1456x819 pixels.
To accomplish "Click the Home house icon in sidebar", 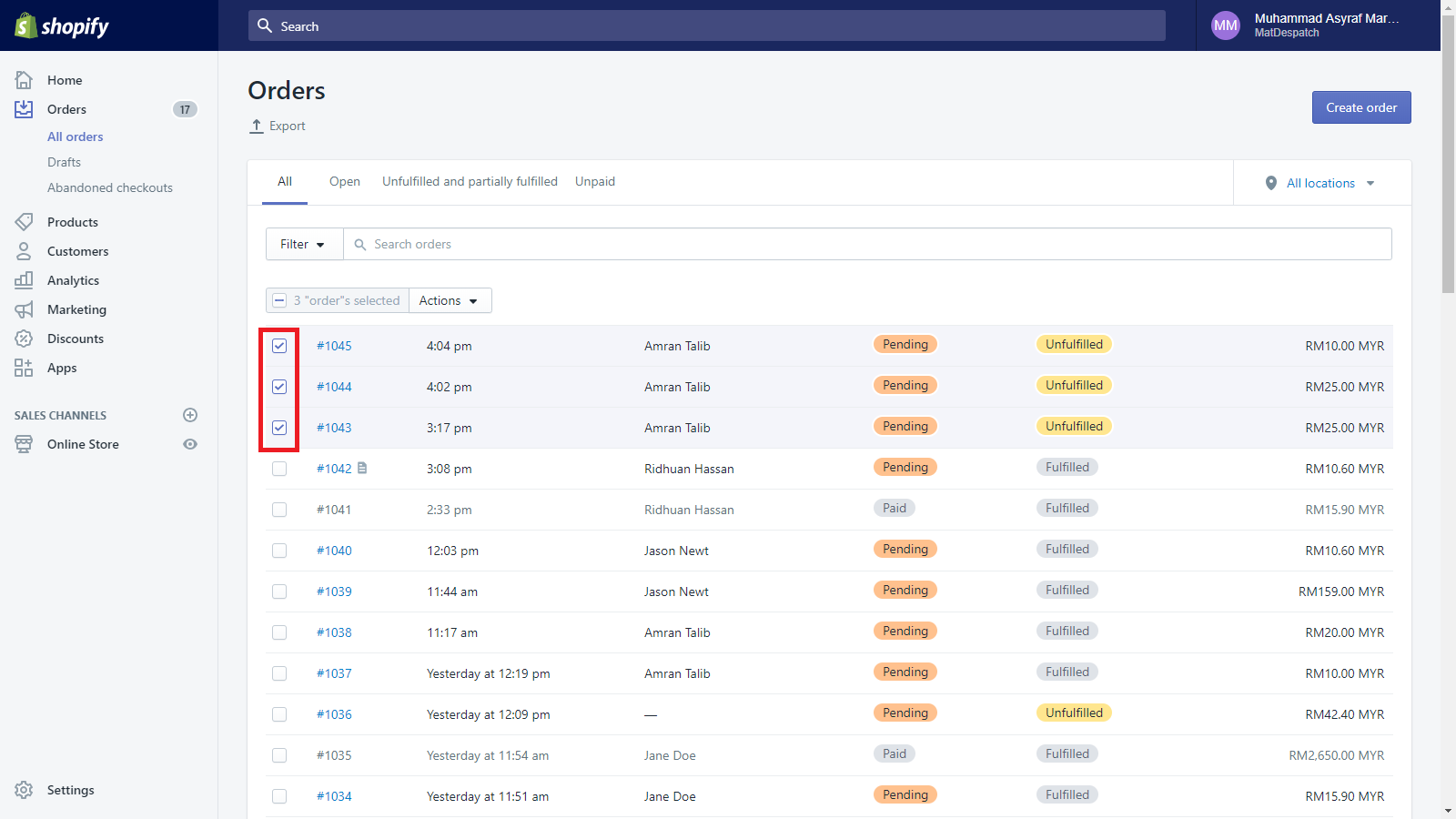I will 24,80.
